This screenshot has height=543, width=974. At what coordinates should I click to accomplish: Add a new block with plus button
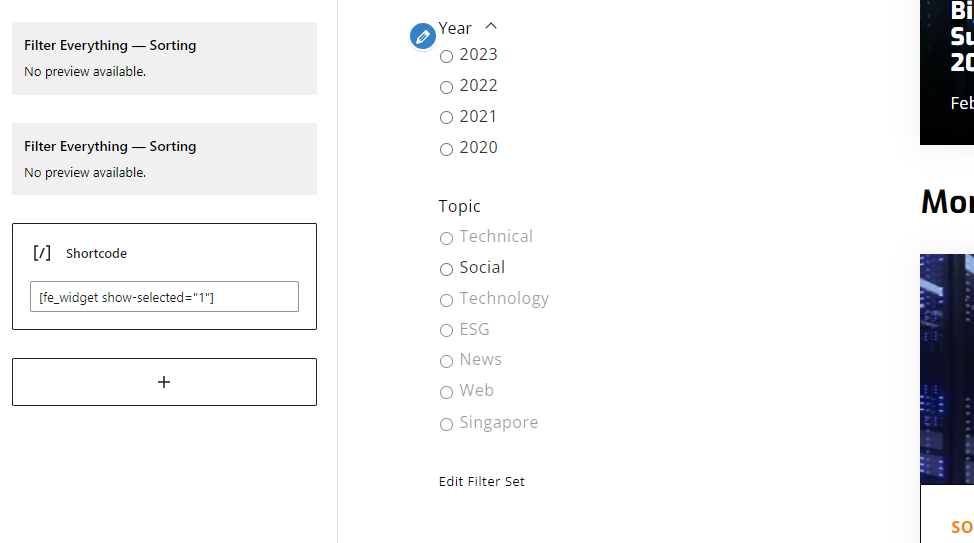coord(164,382)
